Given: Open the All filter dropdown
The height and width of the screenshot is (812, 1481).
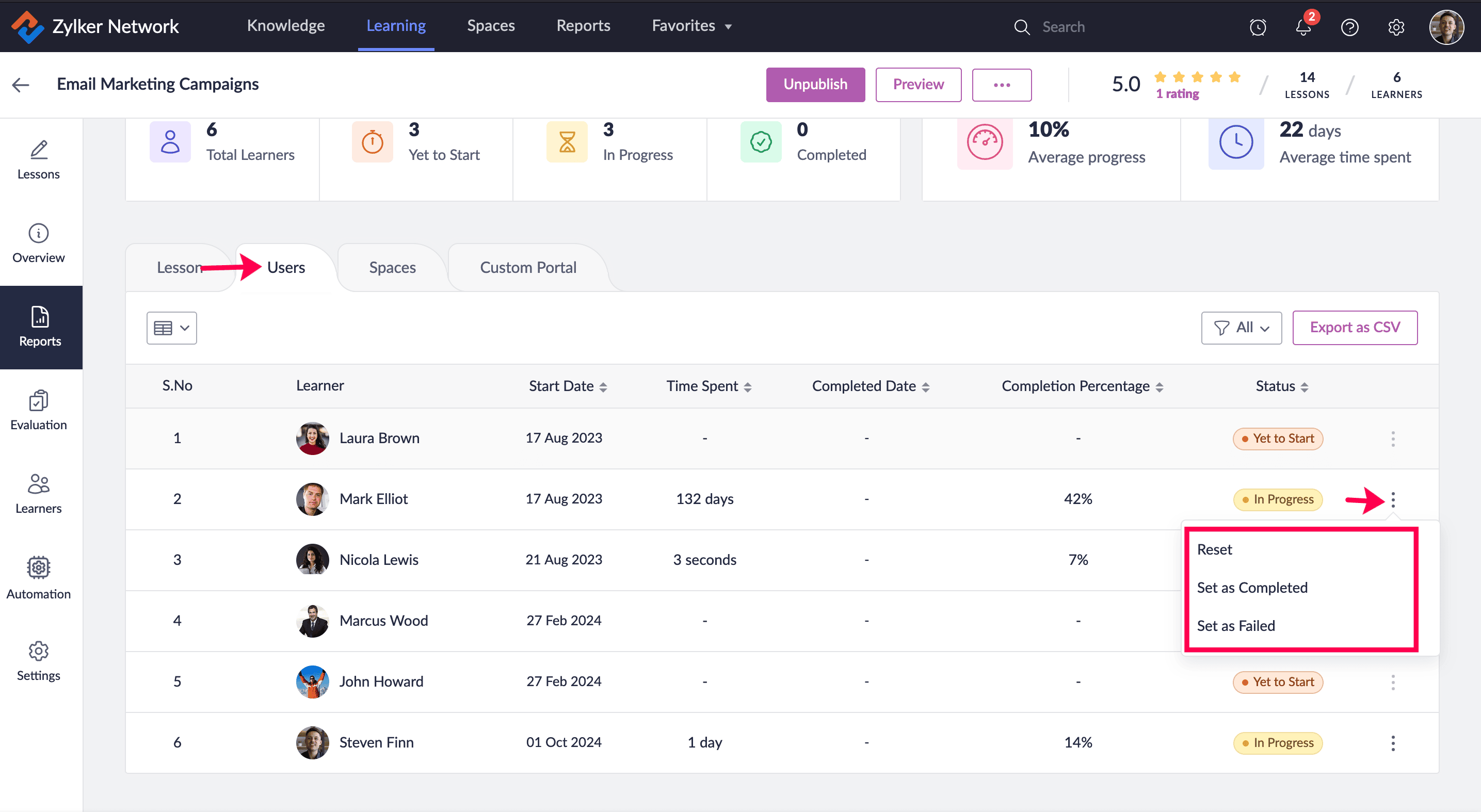Looking at the screenshot, I should click(1241, 328).
